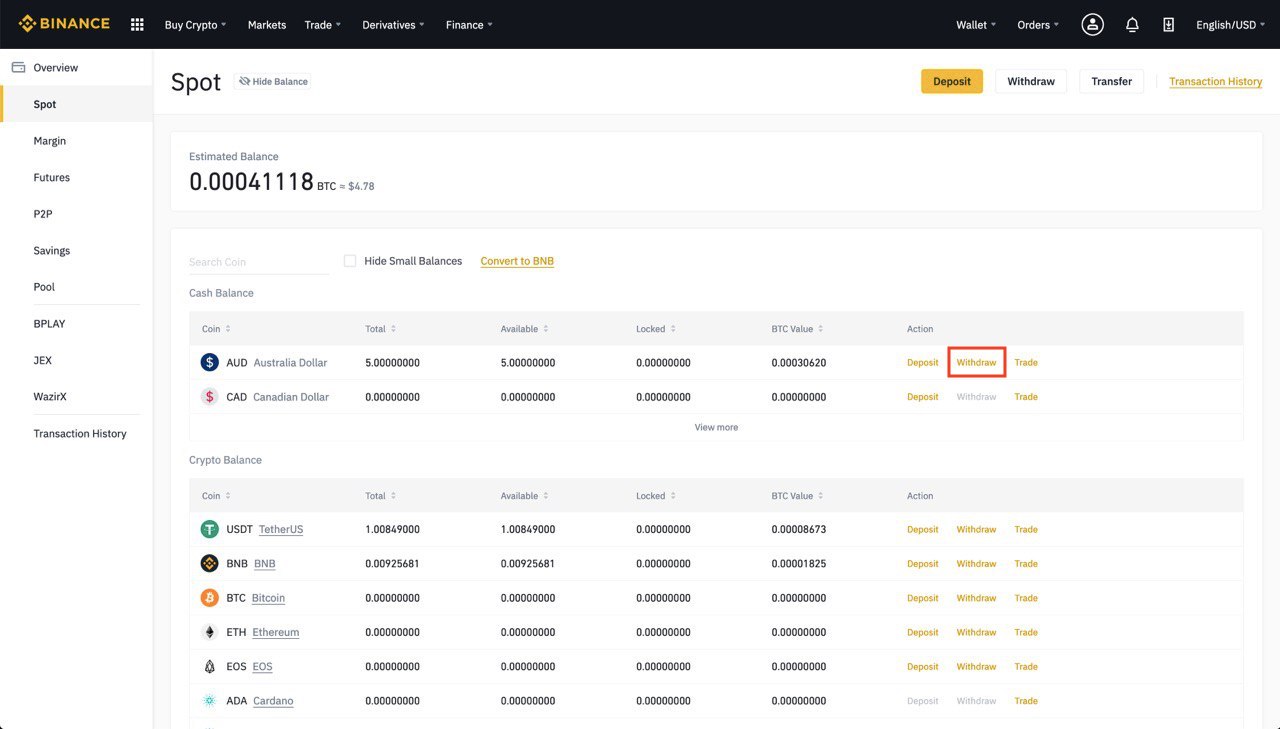Click the AUD coin icon
This screenshot has height=729, width=1280.
[209, 362]
